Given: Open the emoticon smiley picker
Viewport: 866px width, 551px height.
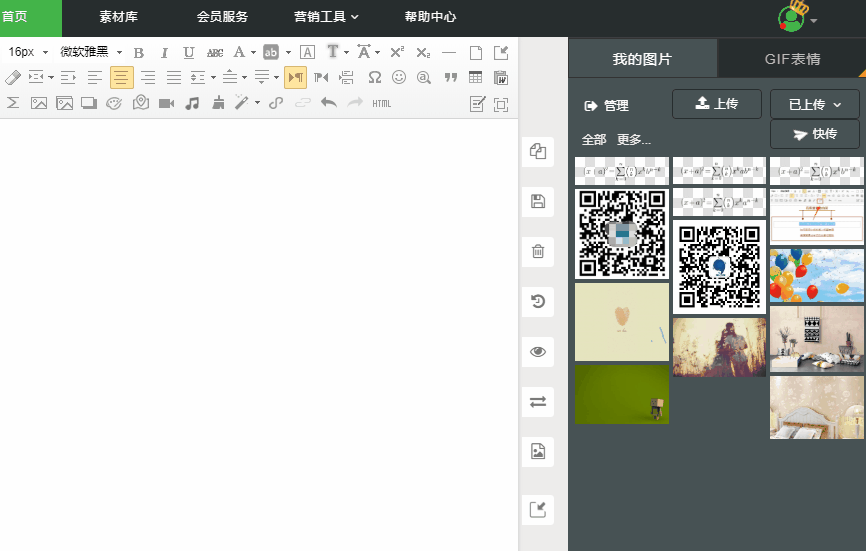Looking at the screenshot, I should coord(399,77).
